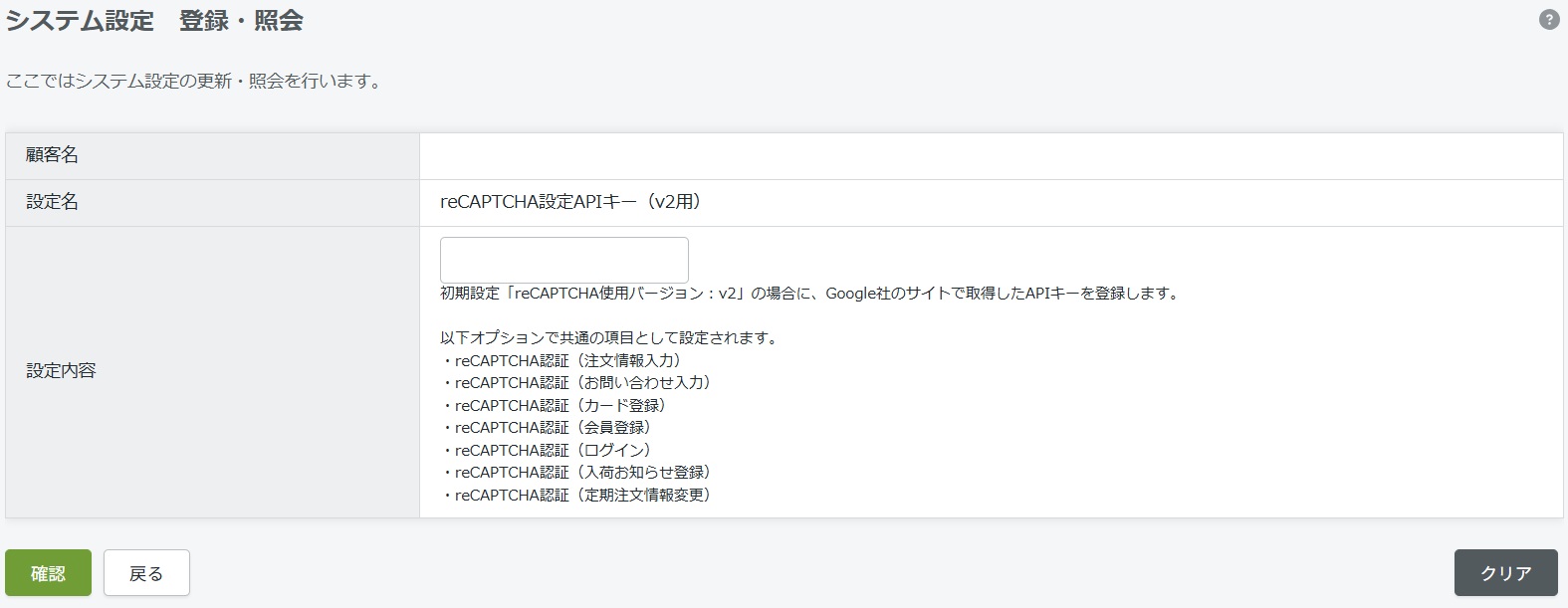The image size is (1568, 608).
Task: Click the help question mark icon
Action: (1548, 20)
